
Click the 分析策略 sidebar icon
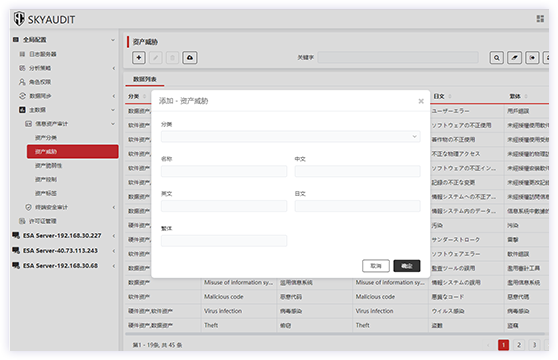pyautogui.click(x=22, y=68)
